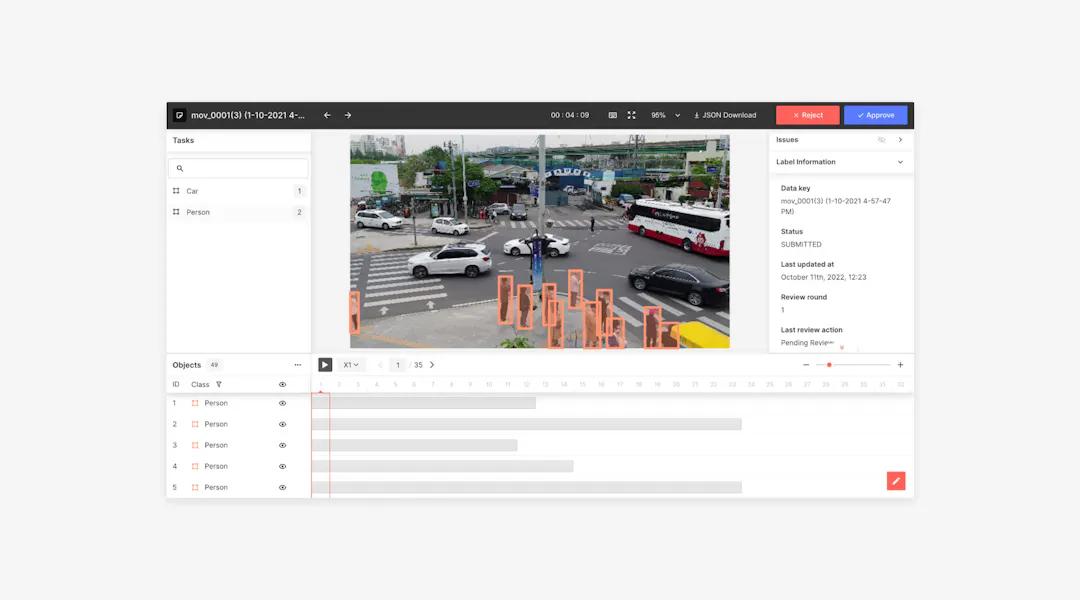The height and width of the screenshot is (600, 1080).
Task: Select the Person class in Tasks
Action: point(238,212)
